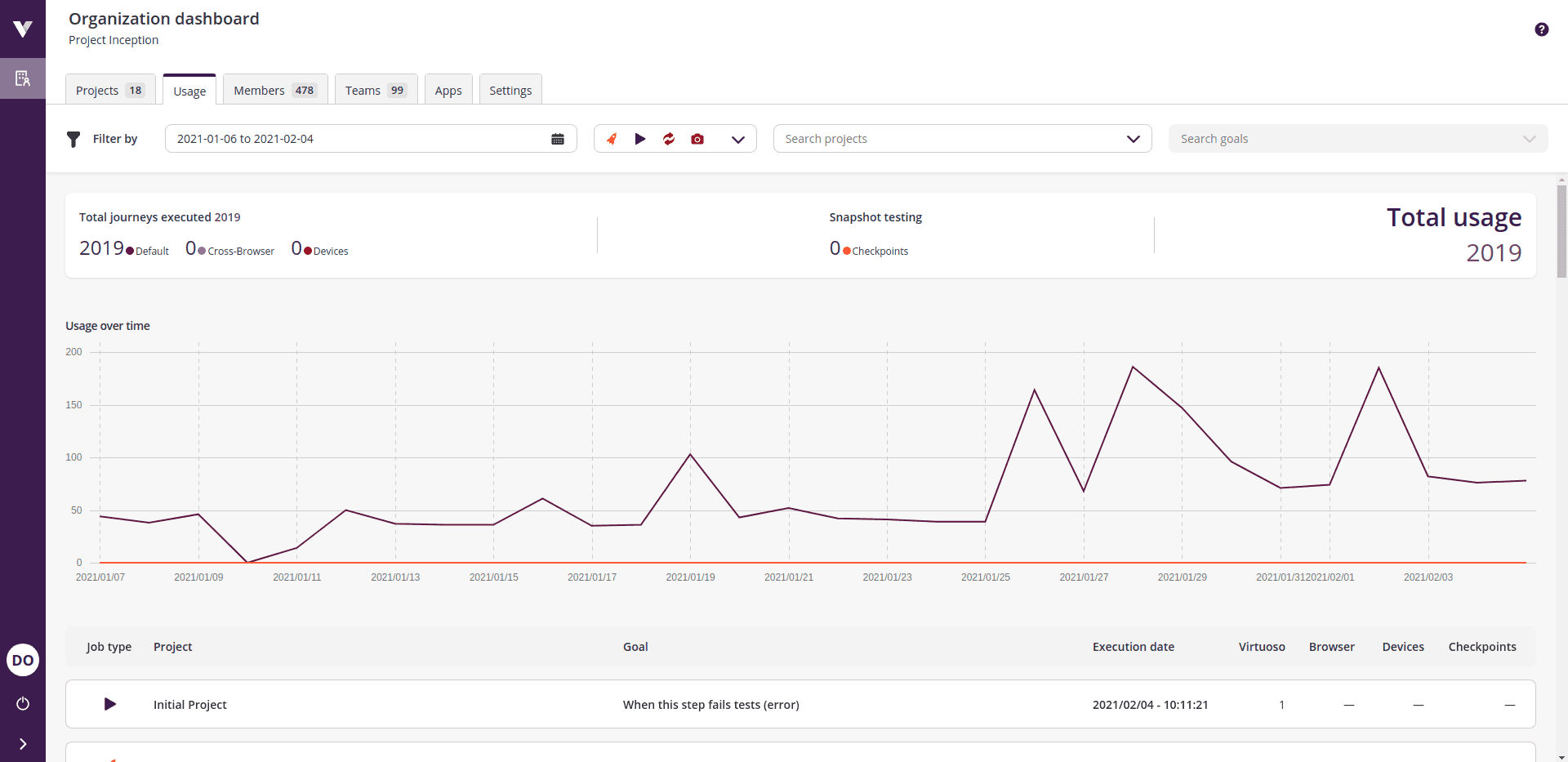Toggle the Cross-Browser legend indicator
1568x762 pixels.
201,250
